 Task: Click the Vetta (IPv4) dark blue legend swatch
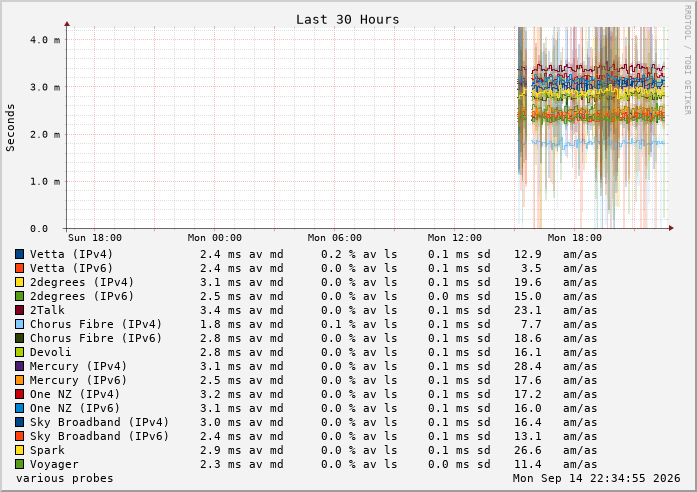(x=20, y=254)
